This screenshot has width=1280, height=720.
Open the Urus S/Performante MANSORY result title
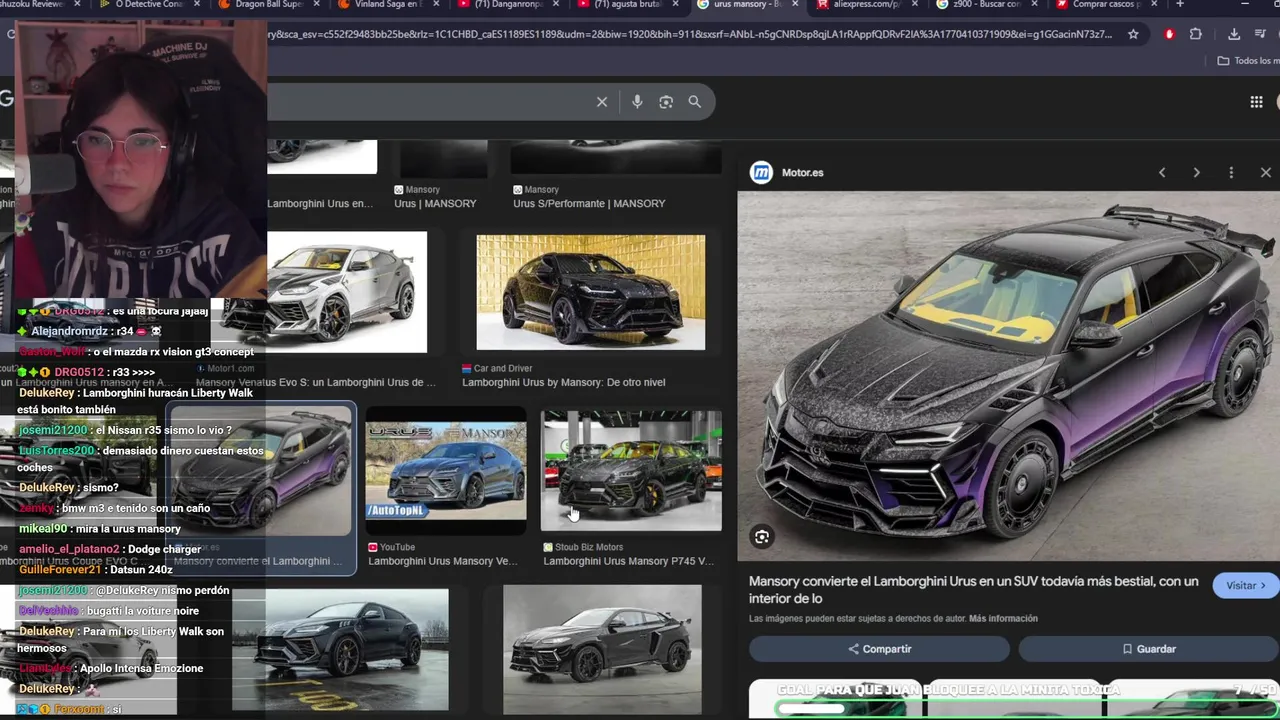(589, 204)
